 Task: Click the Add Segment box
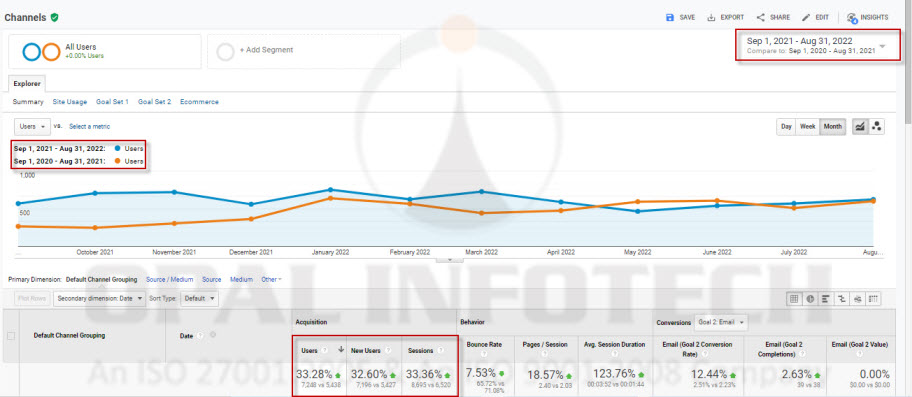point(304,51)
